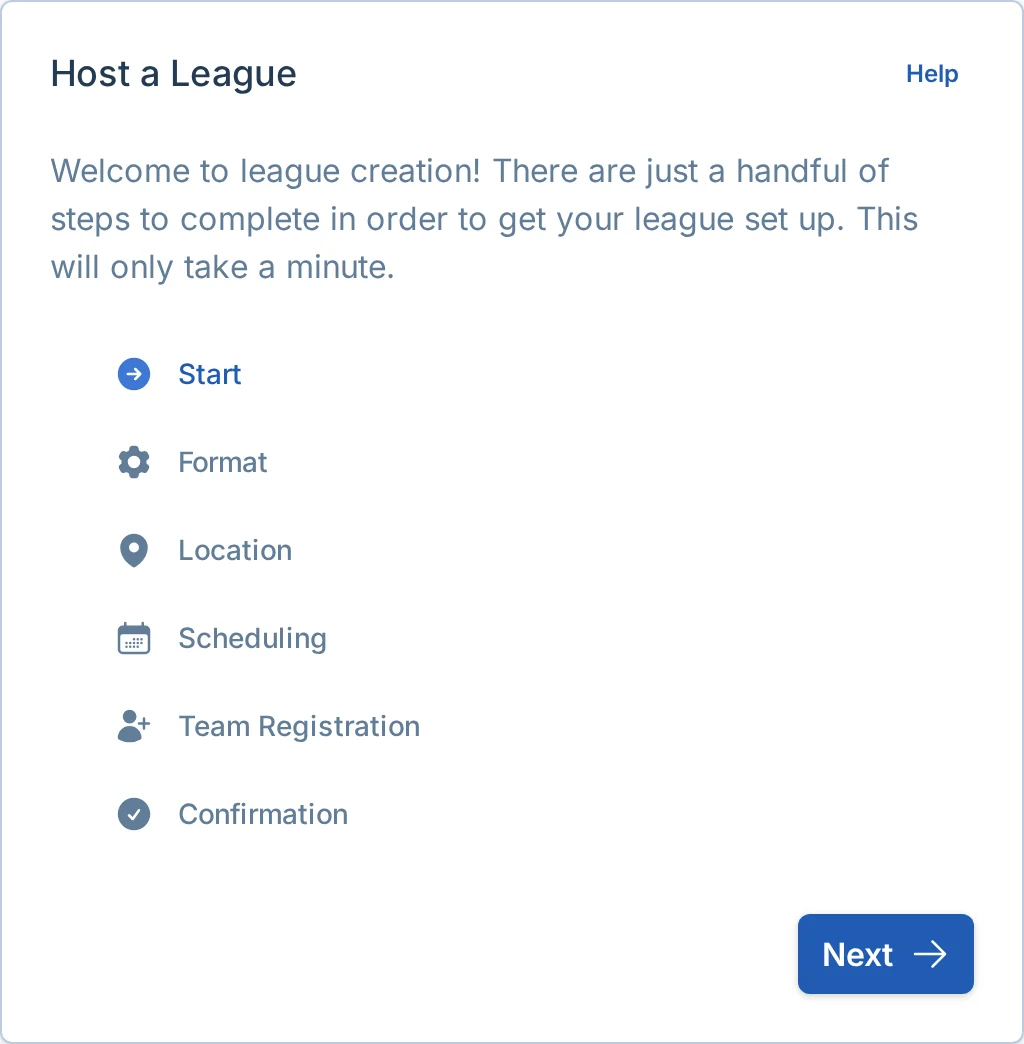This screenshot has width=1024, height=1044.
Task: Open the Location step
Action: pyautogui.click(x=234, y=550)
